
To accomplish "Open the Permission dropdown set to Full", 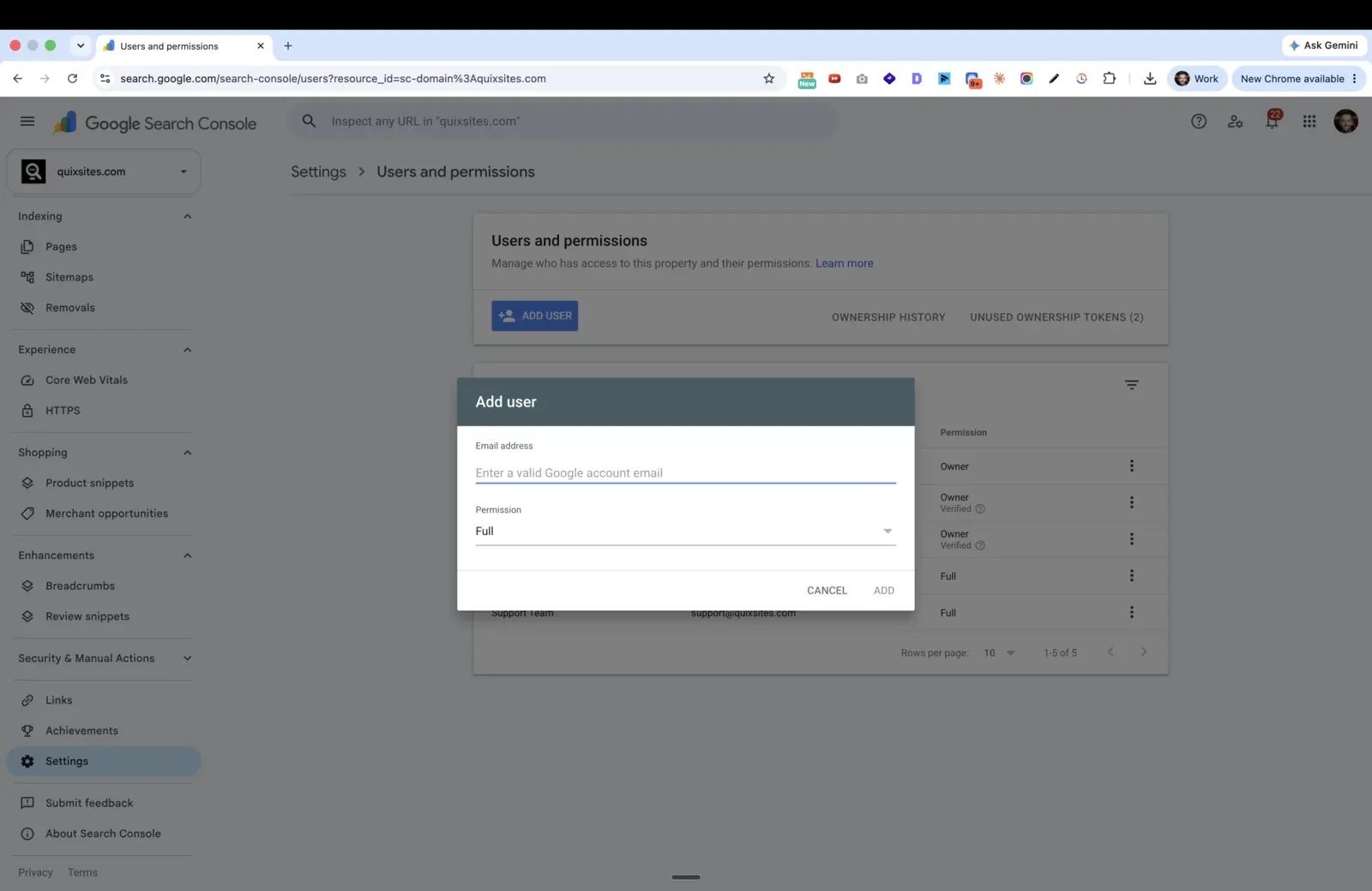I will tap(685, 531).
